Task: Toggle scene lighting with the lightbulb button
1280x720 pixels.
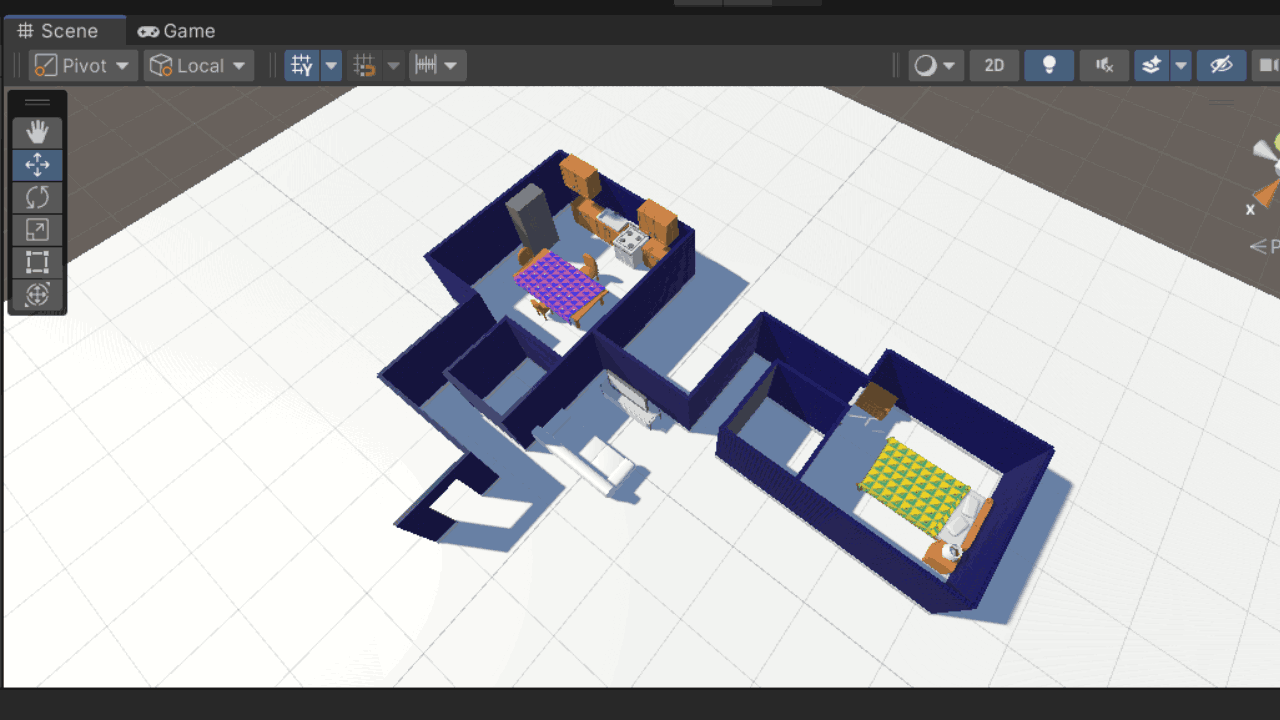Action: pos(1049,66)
